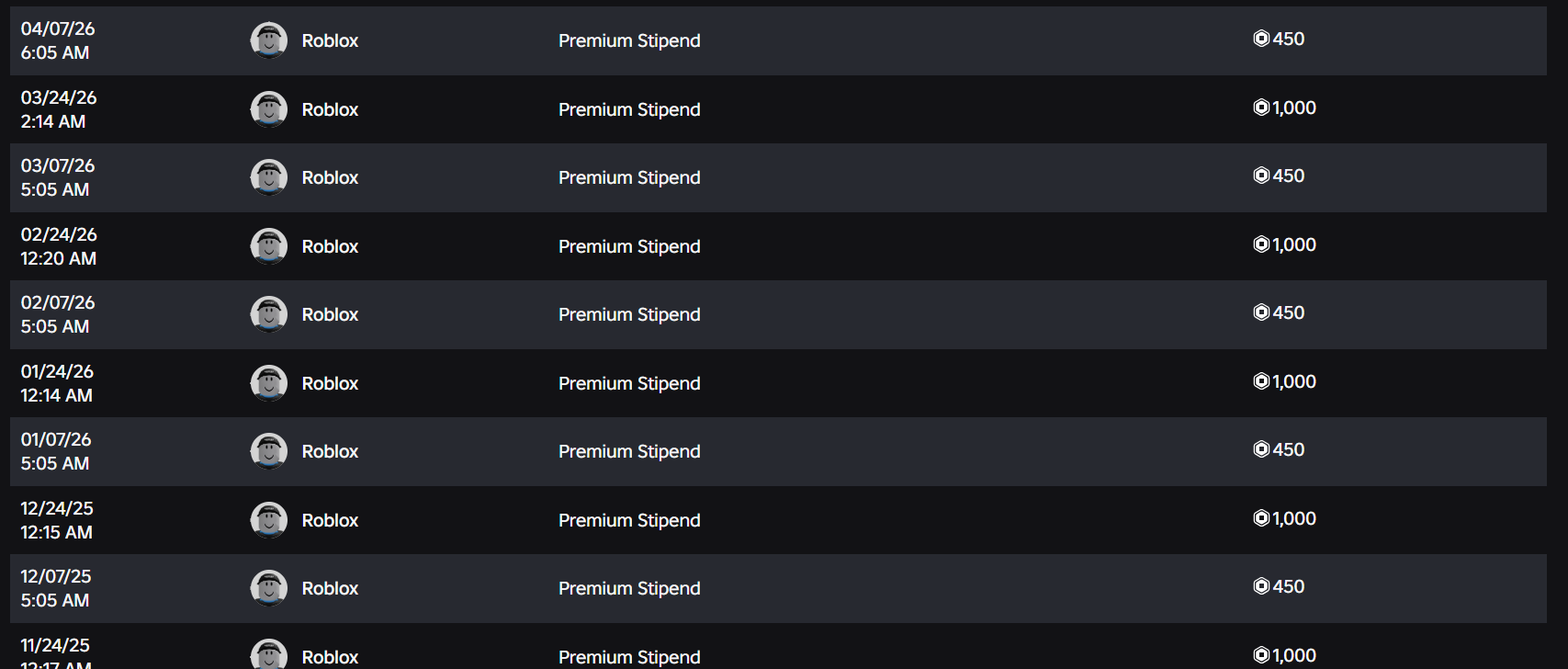Click the 1,000 amount in the 01/24/26 row

tap(1294, 381)
